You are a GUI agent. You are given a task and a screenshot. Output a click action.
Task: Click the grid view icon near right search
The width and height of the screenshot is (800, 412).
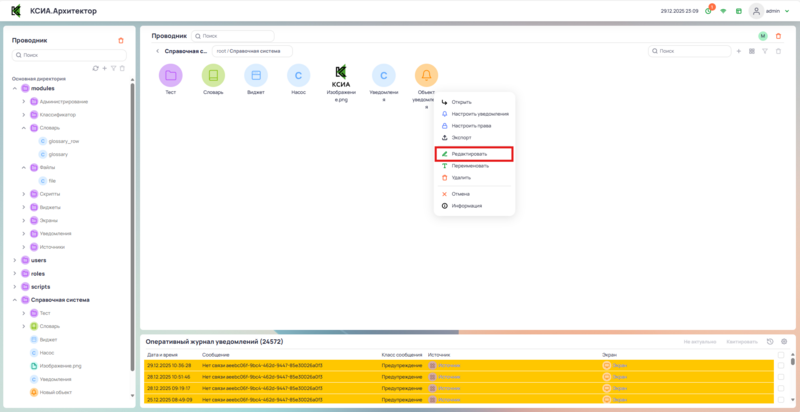point(751,50)
